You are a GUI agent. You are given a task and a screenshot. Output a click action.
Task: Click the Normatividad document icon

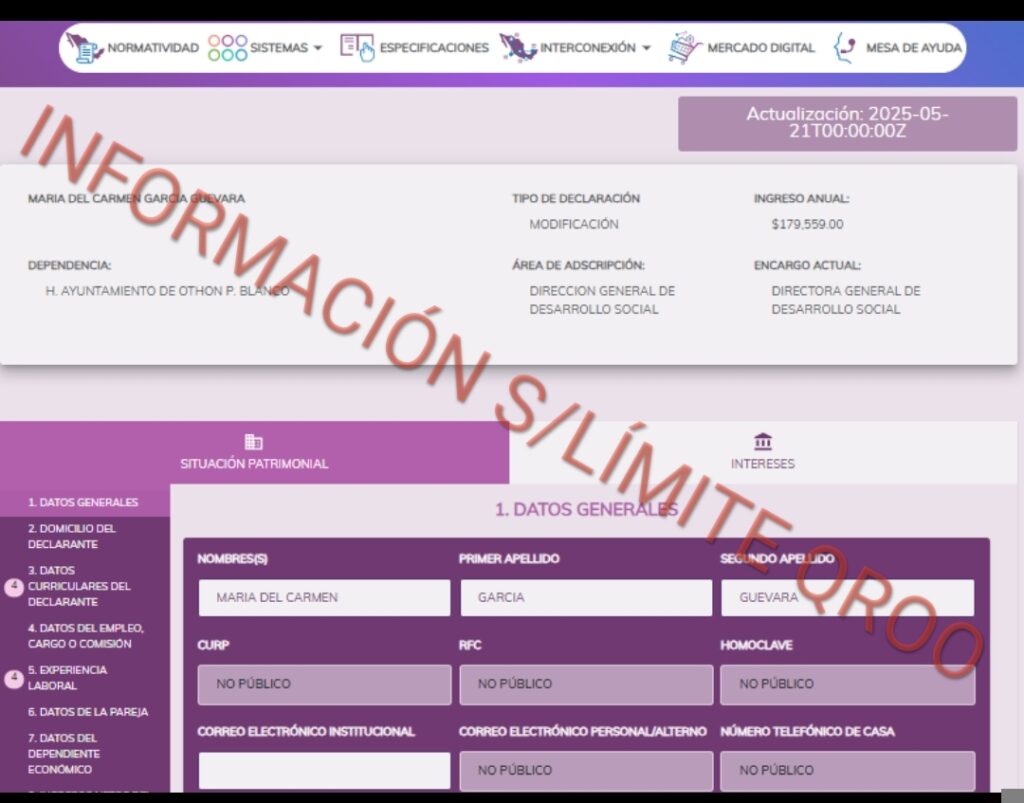point(84,47)
